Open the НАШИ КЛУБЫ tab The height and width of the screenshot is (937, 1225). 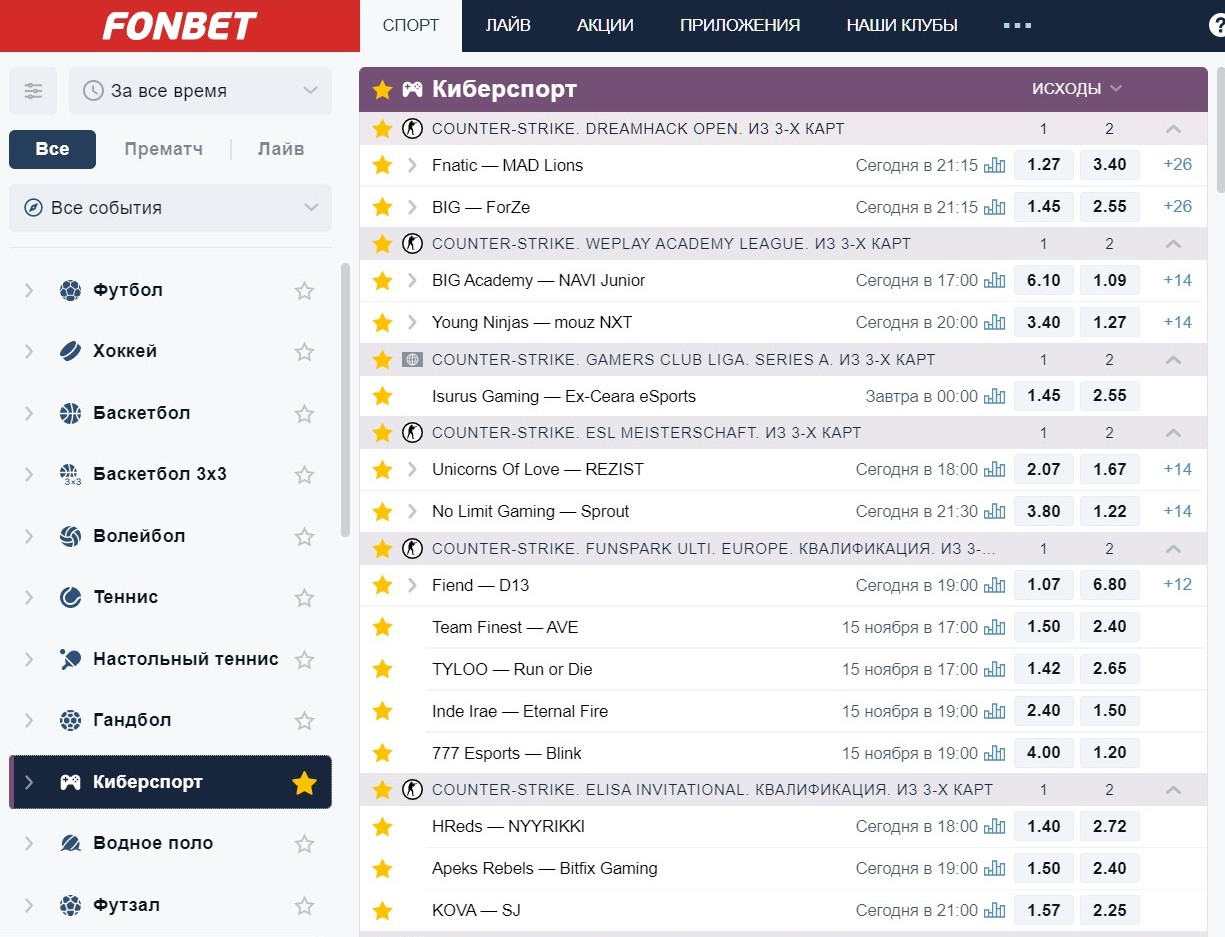coord(902,26)
